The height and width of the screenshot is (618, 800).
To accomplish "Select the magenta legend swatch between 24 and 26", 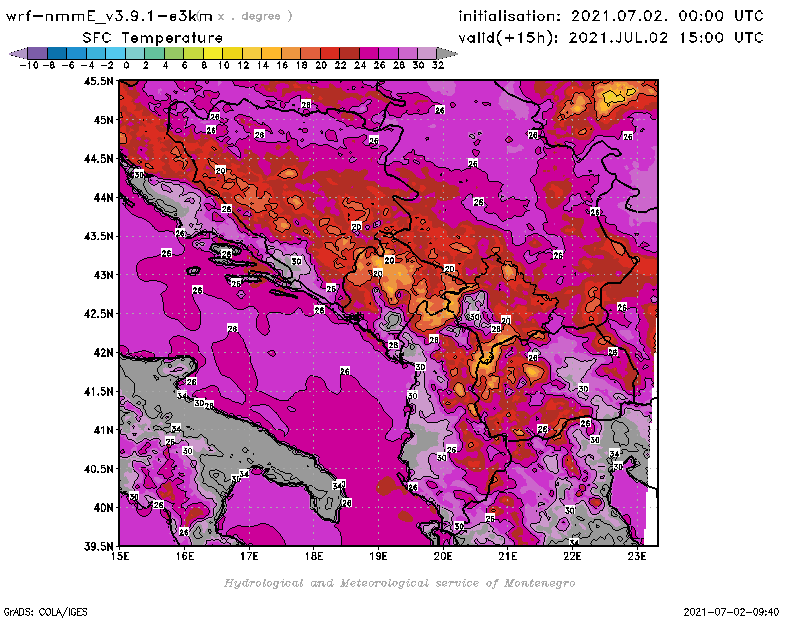I will click(368, 53).
